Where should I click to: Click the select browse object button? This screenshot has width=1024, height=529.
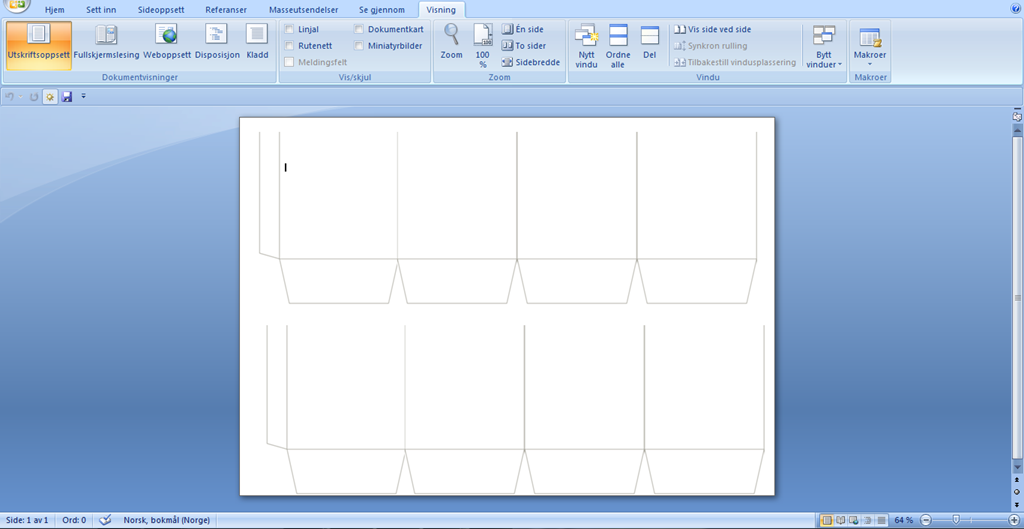[x=1017, y=492]
